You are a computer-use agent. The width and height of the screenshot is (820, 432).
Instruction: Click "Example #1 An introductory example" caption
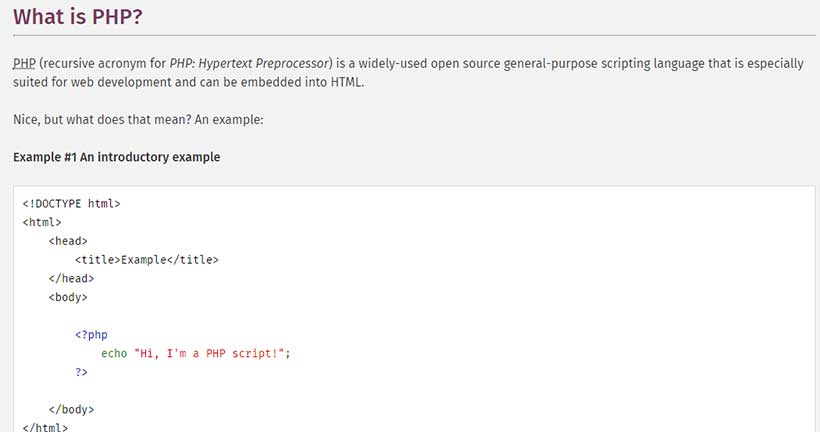click(x=117, y=157)
